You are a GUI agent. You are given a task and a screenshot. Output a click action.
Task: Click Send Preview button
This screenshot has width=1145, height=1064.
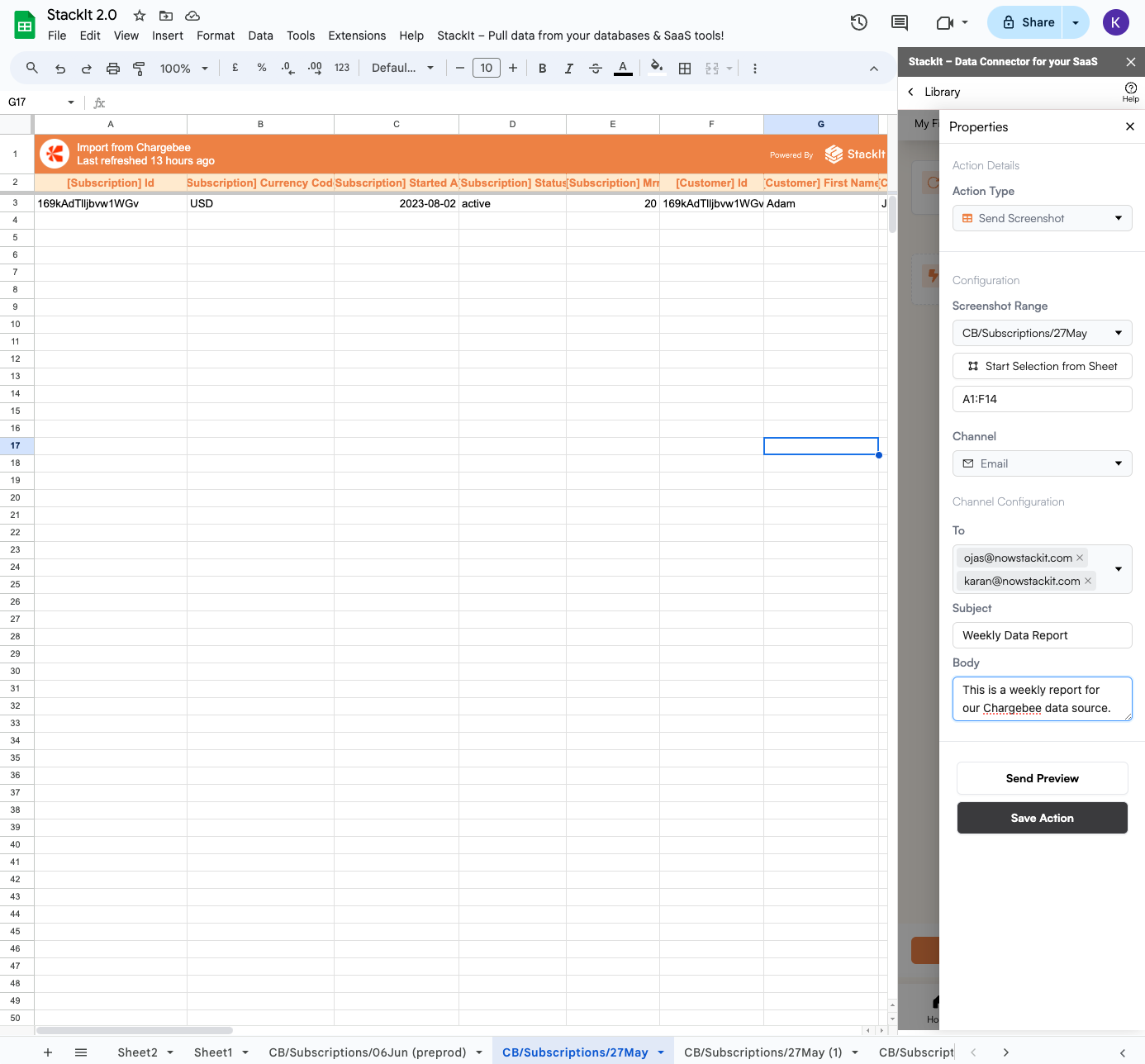pos(1042,778)
